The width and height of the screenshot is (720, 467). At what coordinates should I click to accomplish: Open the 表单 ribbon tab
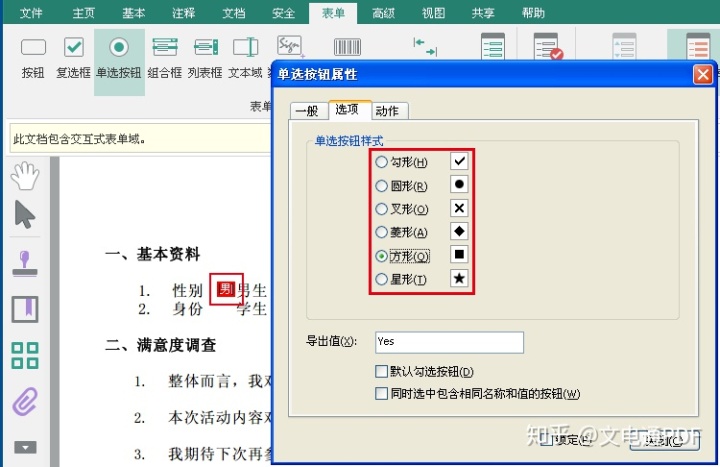click(x=333, y=13)
